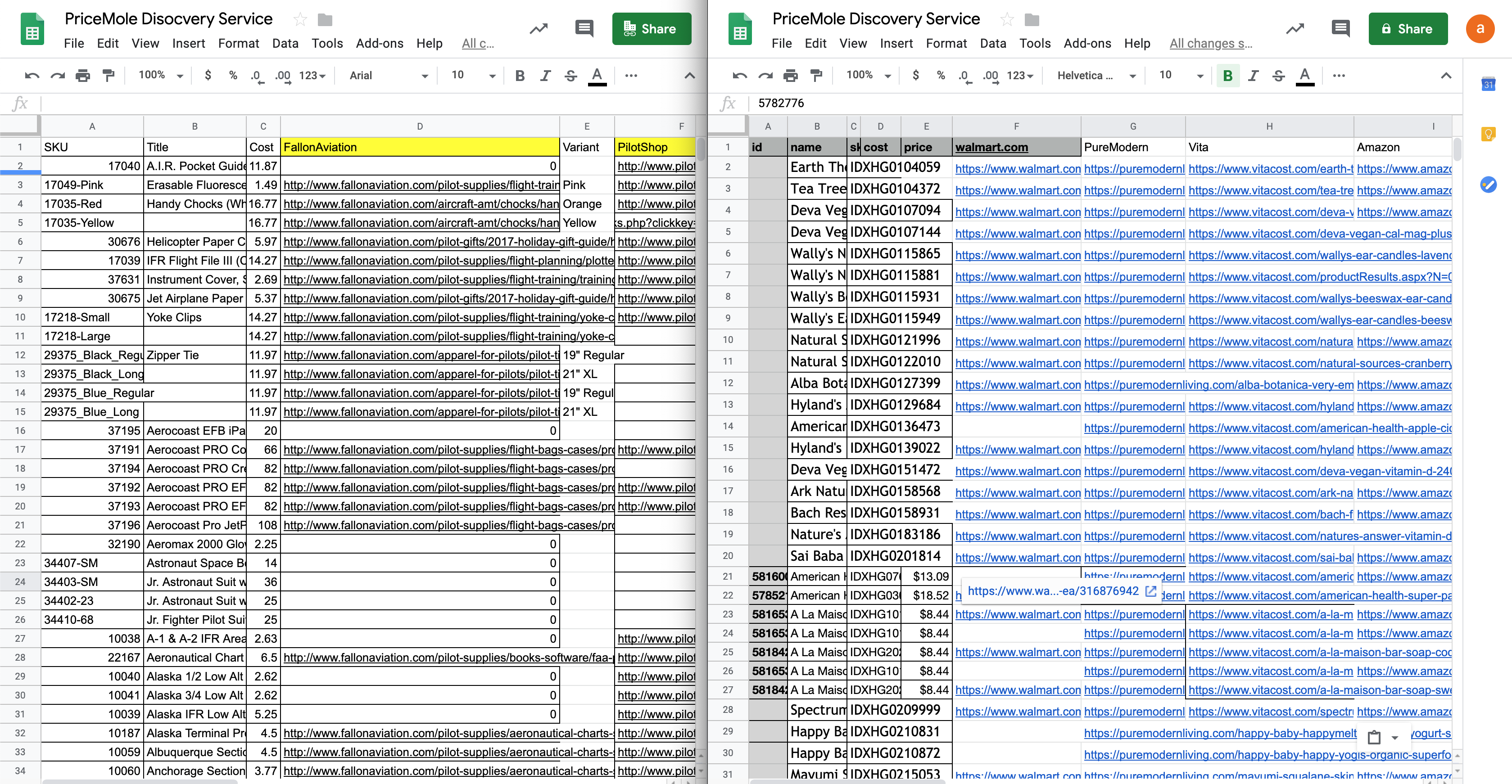Open more toolbar options in left window
Image resolution: width=1512 pixels, height=784 pixels.
tap(631, 75)
